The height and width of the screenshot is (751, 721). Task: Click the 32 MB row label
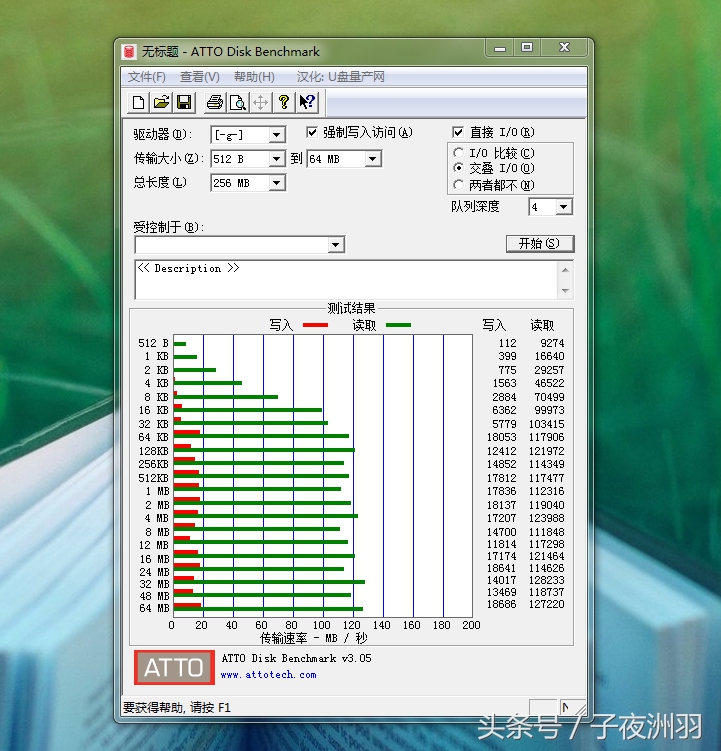(154, 584)
